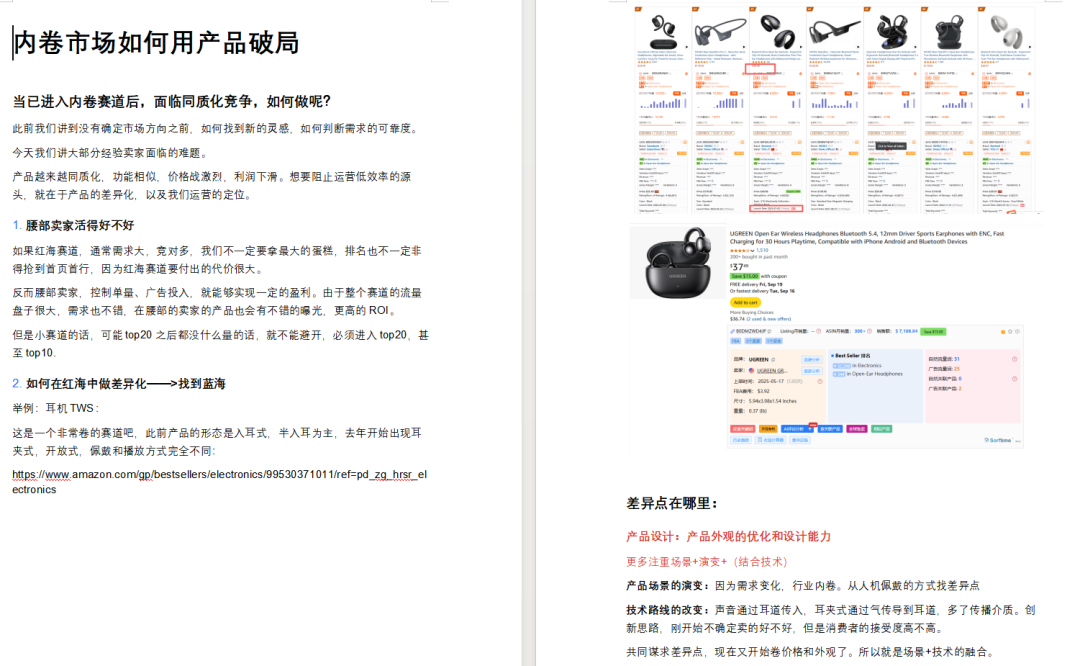Click the $37 price in the product screenshot

click(x=738, y=267)
